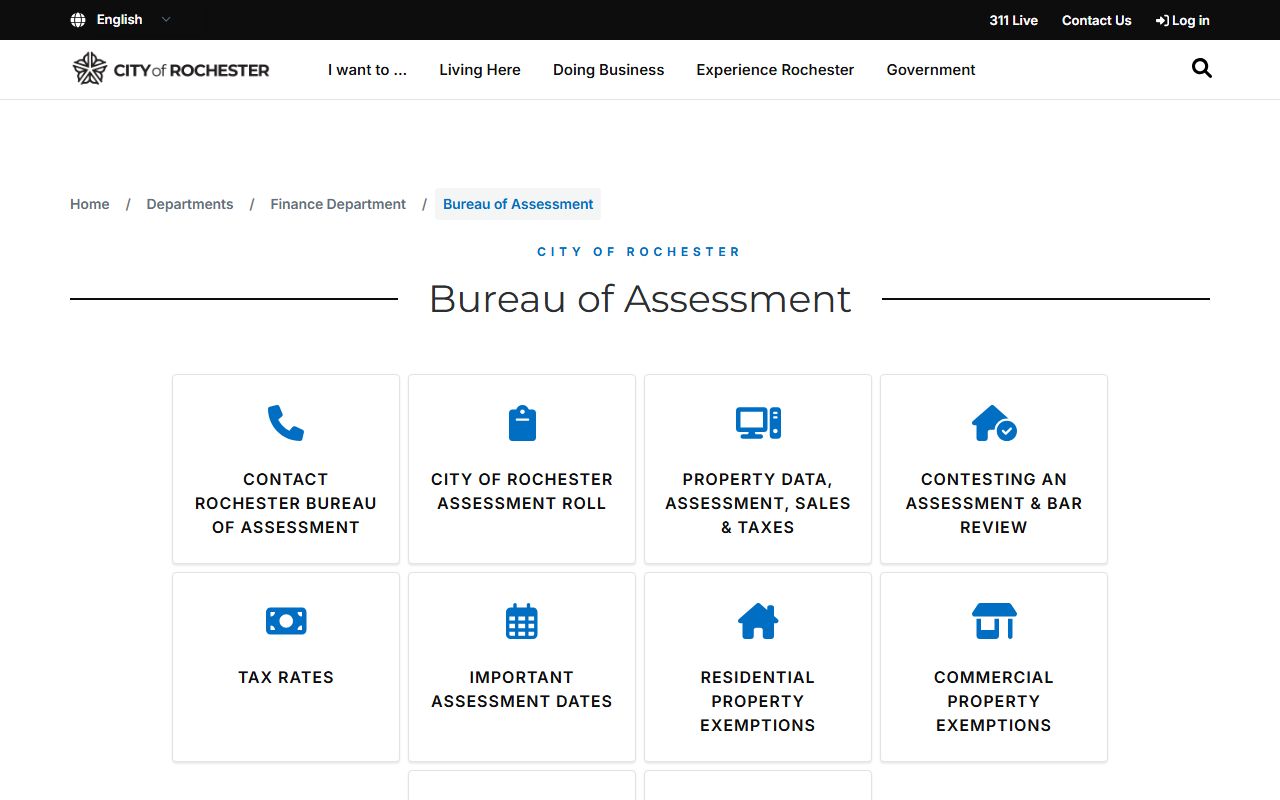Open Property Data, Assessment, Sales & Taxes label

[758, 503]
